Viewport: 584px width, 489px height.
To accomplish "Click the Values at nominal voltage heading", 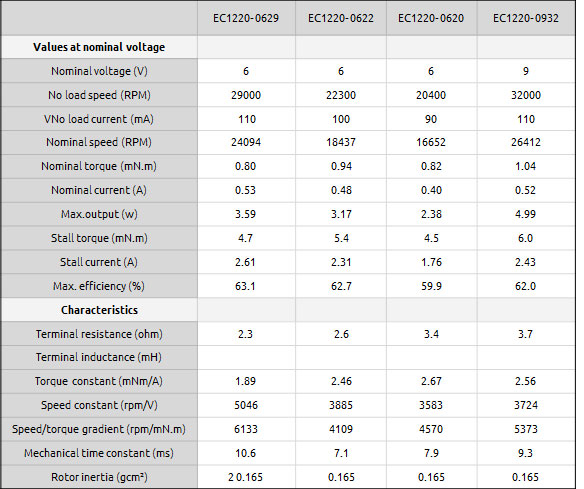I will click(99, 47).
